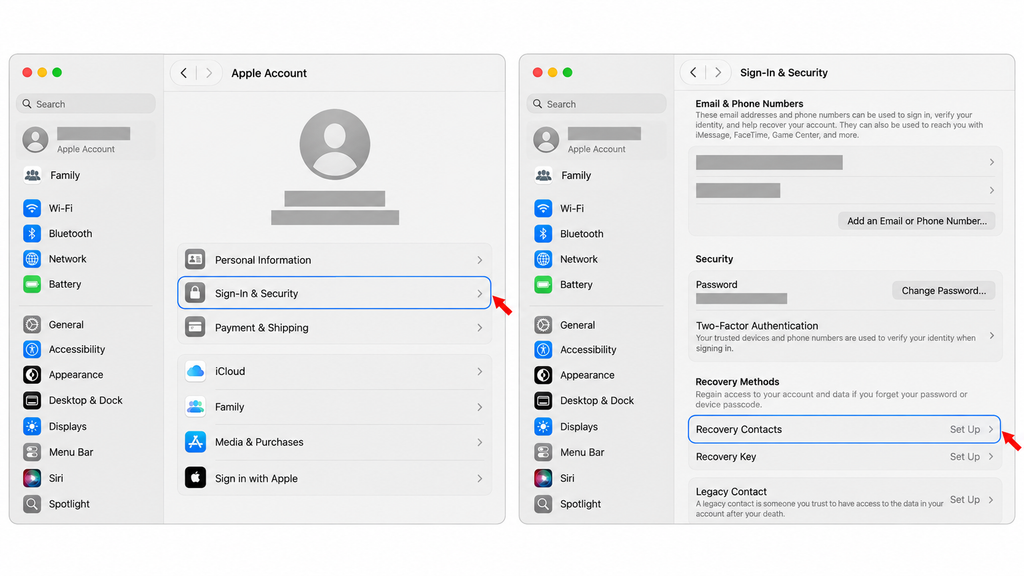Click Battery icon in left window sidebar

32,284
